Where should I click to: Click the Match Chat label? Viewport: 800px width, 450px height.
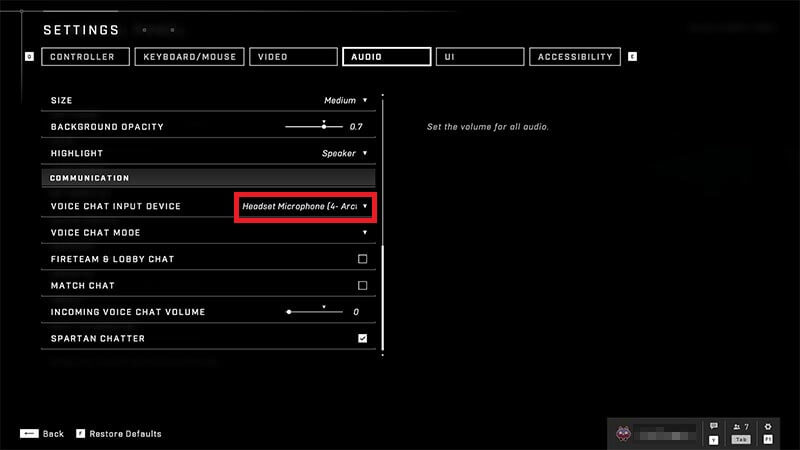[x=83, y=286]
